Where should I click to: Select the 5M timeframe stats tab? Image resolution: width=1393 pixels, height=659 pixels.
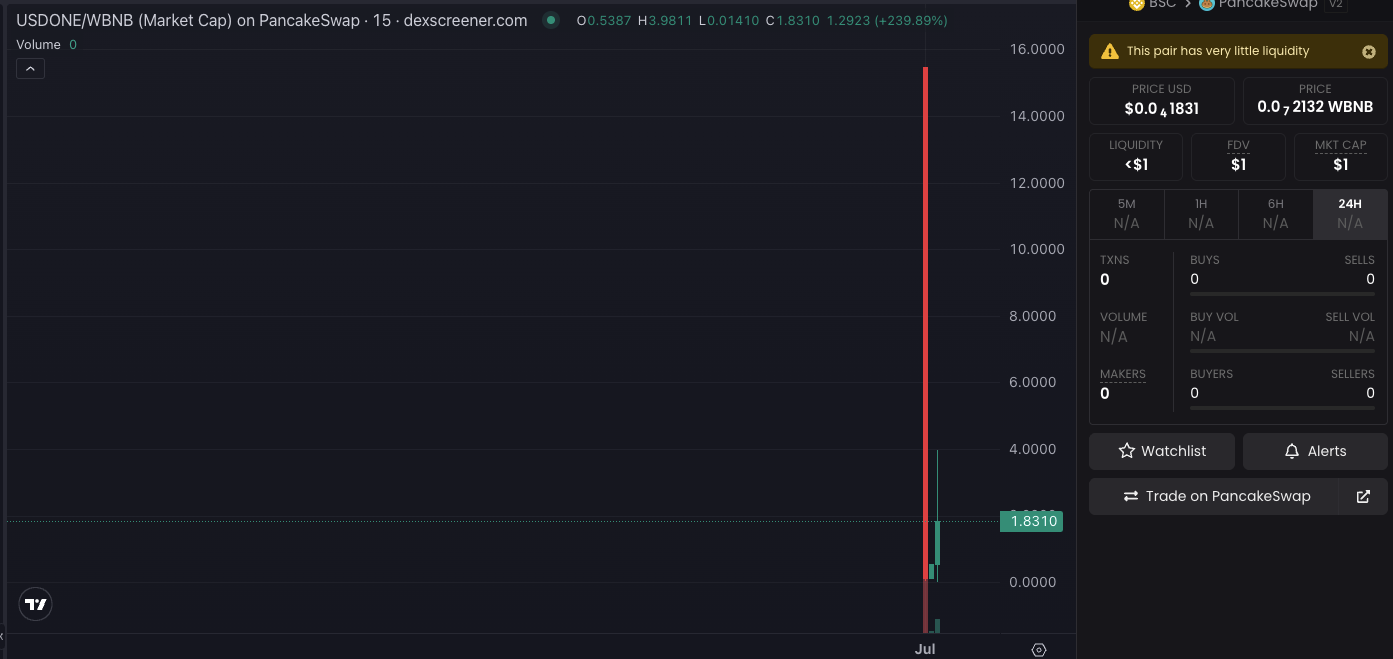coord(1127,213)
